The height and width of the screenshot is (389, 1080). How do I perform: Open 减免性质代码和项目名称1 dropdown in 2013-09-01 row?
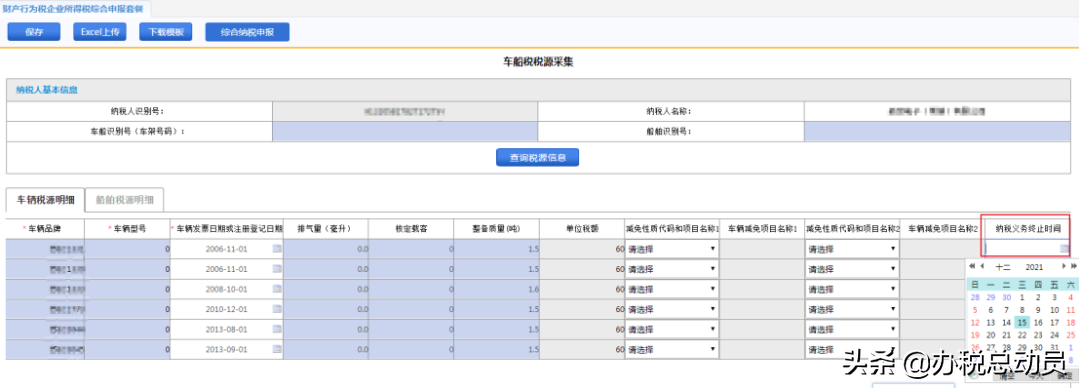[x=672, y=350]
